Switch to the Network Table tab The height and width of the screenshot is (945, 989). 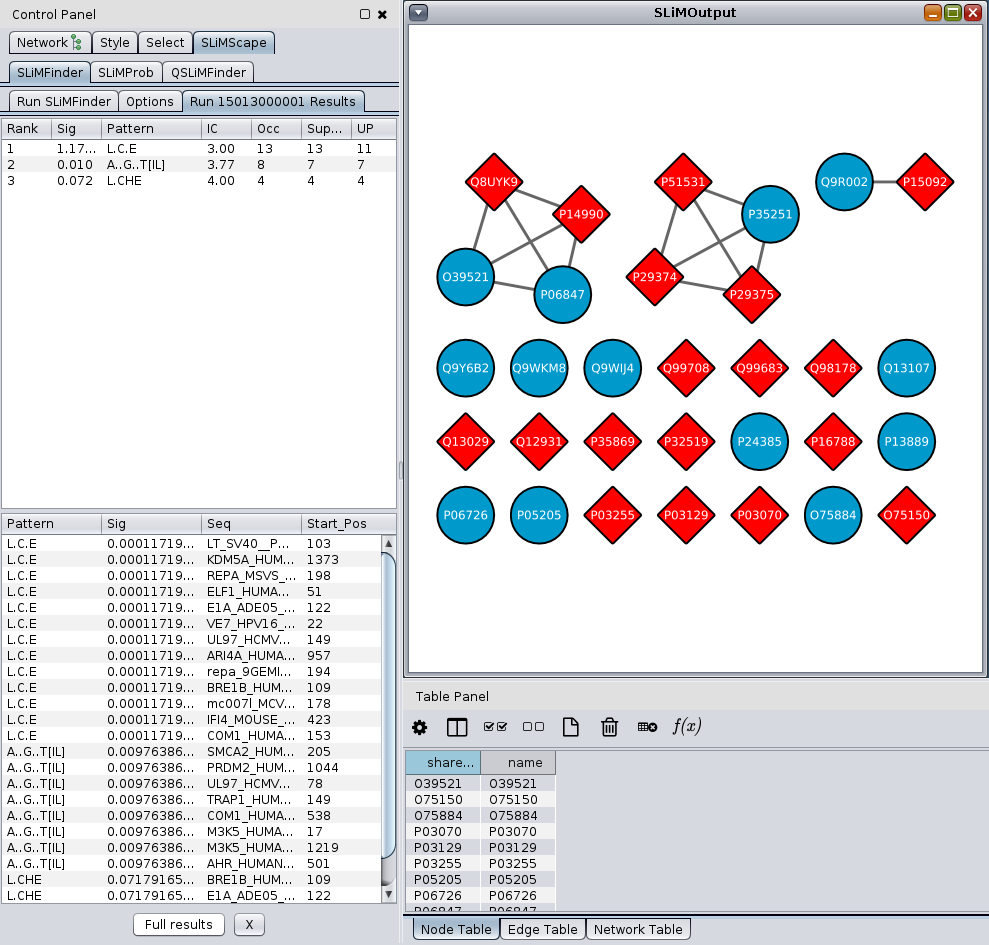[638, 929]
